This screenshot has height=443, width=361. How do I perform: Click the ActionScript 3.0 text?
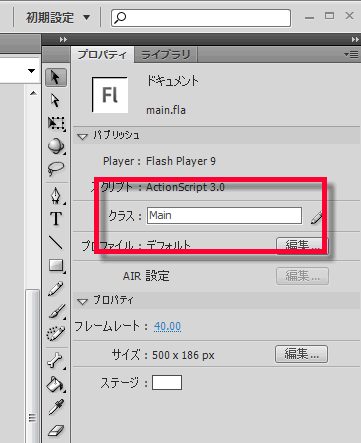[185, 187]
